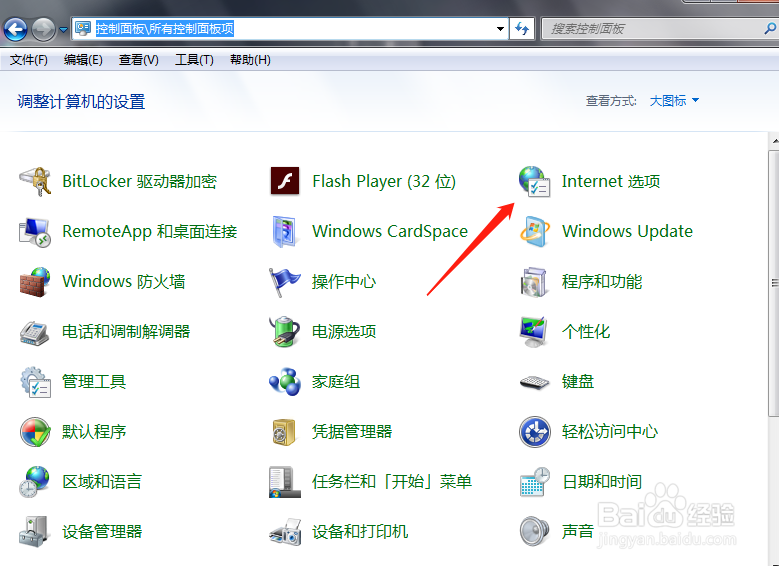The width and height of the screenshot is (779, 566).
Task: Open the 设备和打印机 printer icon
Action: click(285, 532)
